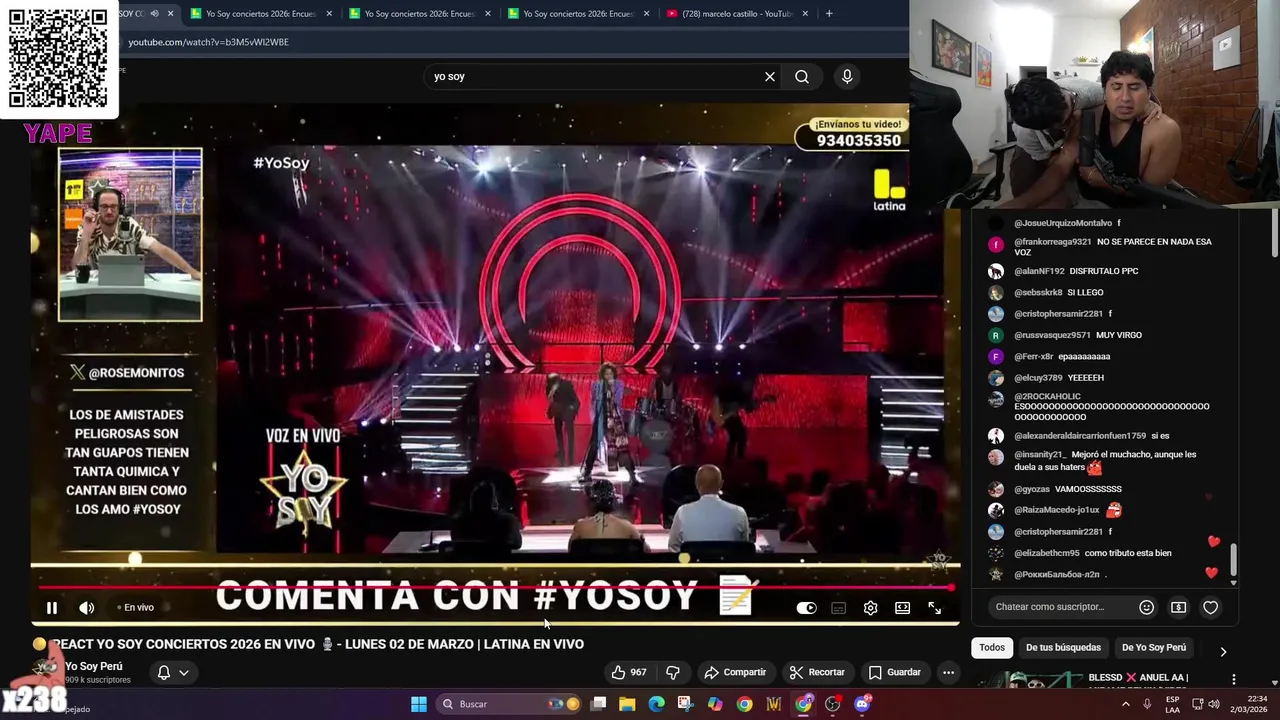
Task: Open Copilot from the taskbar
Action: (715, 704)
